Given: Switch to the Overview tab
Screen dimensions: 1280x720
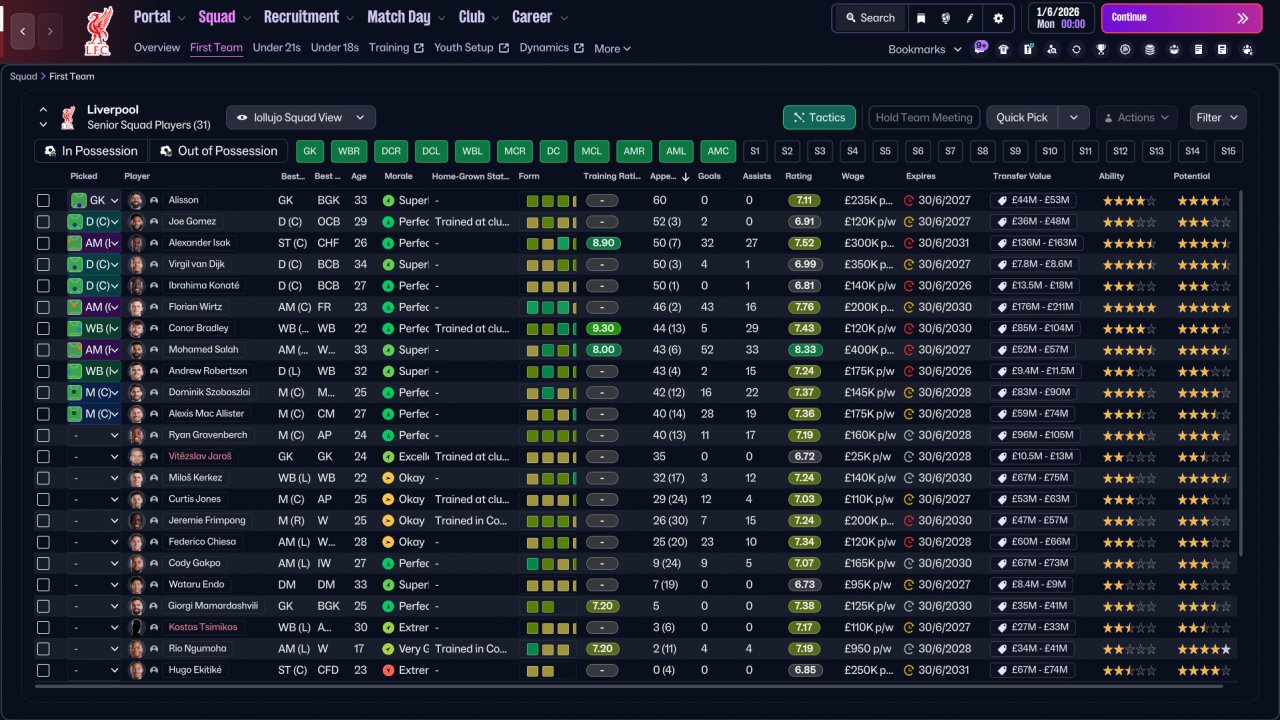Looking at the screenshot, I should click(157, 48).
